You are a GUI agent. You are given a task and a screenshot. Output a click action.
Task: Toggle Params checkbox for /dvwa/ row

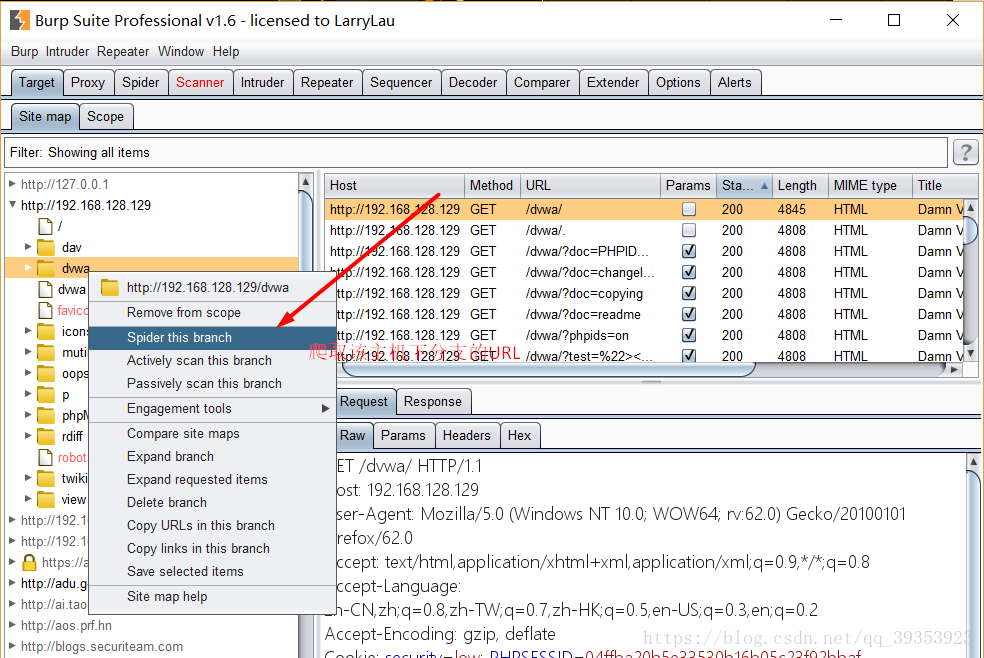click(x=688, y=209)
